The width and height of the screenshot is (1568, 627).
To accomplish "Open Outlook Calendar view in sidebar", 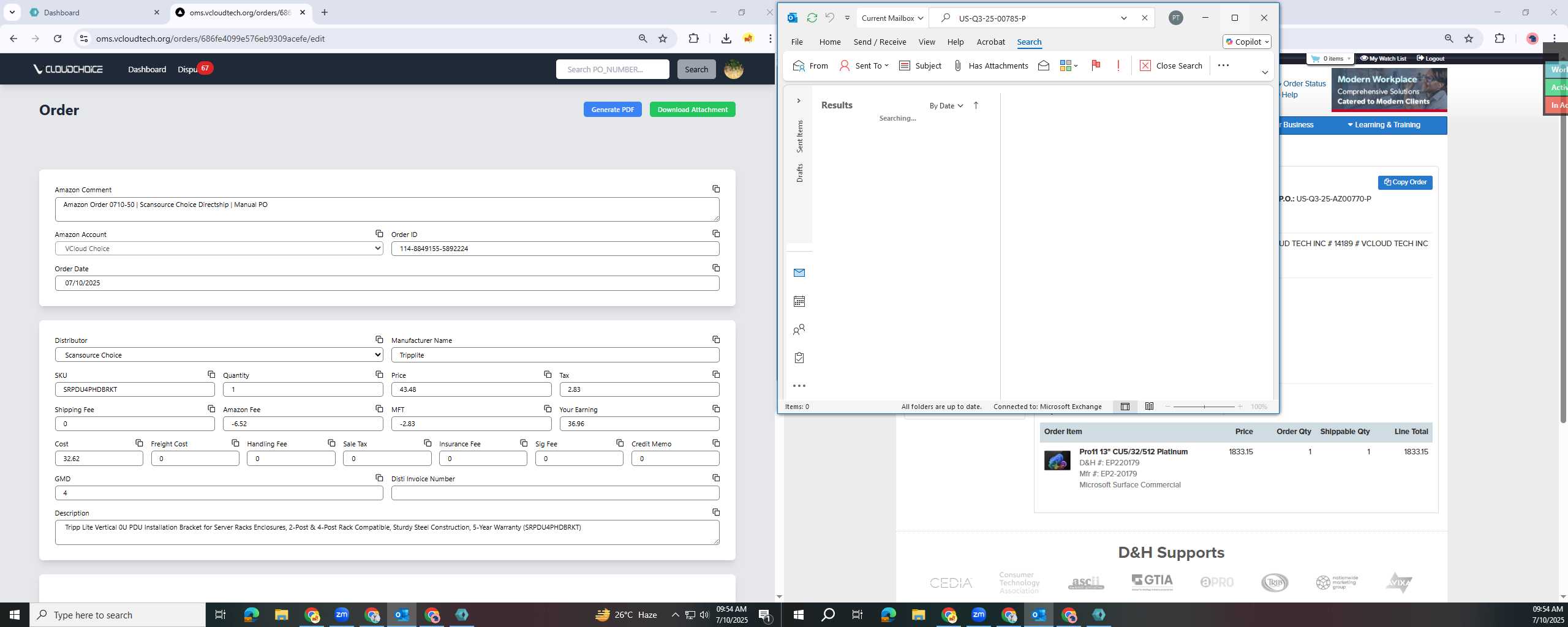I will pyautogui.click(x=799, y=301).
